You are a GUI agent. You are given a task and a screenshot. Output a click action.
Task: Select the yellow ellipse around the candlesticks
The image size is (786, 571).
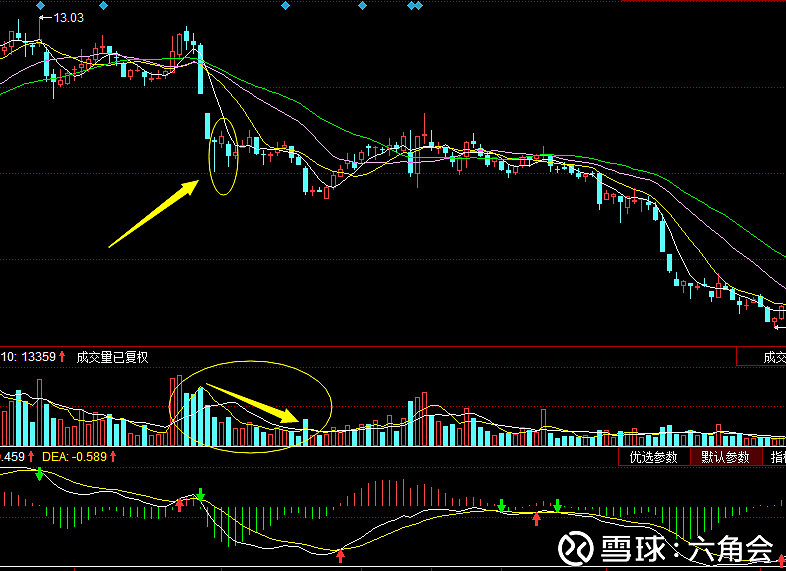pos(224,156)
